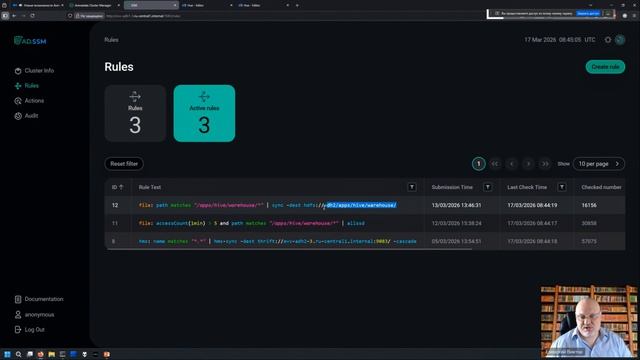
Task: Open the Last Check Time column filter
Action: (x=562, y=187)
